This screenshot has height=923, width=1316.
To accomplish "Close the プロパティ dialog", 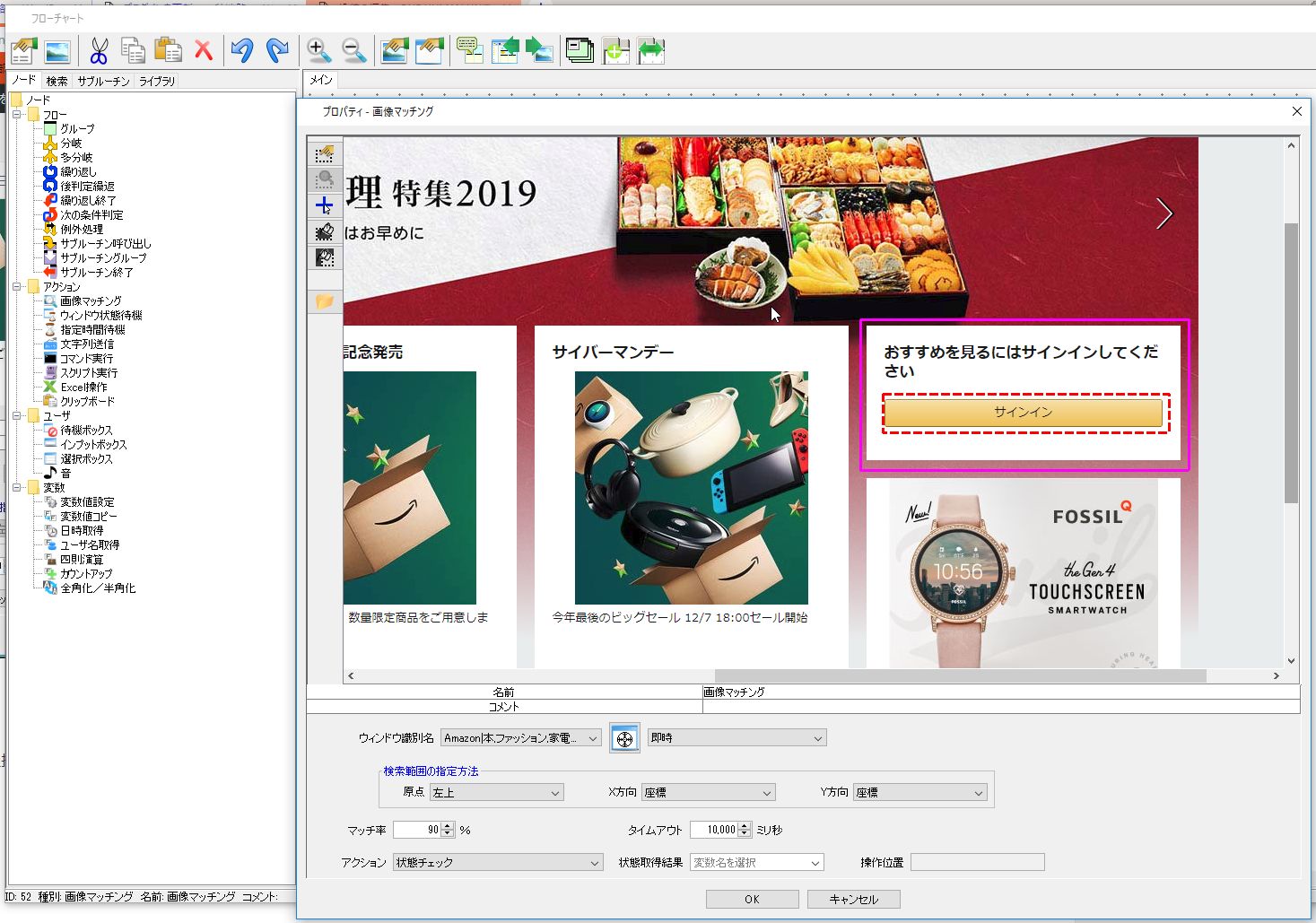I will (x=1296, y=111).
